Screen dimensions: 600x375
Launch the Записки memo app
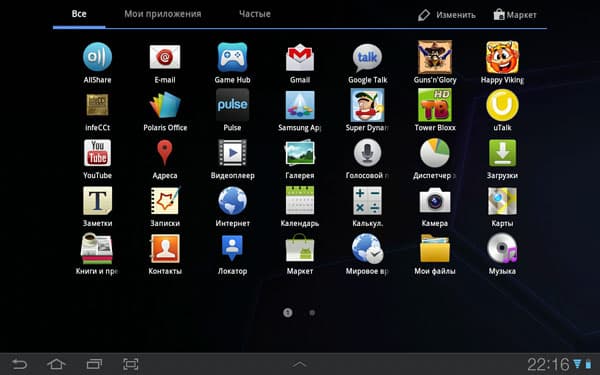click(x=165, y=201)
